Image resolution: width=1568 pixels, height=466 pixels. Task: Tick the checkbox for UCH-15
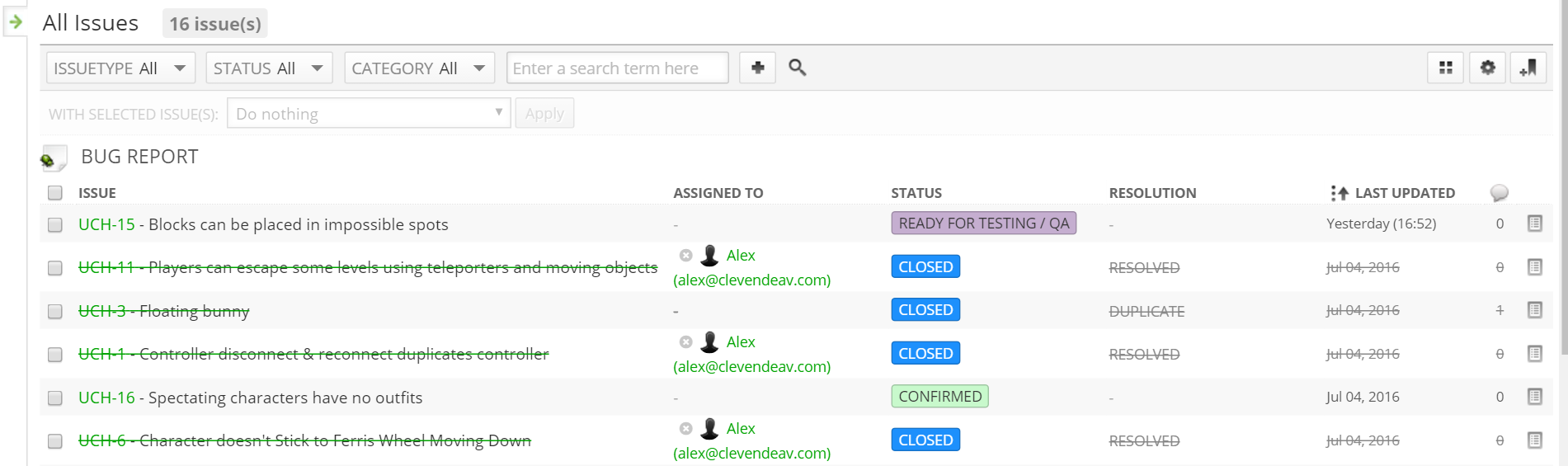(x=55, y=224)
